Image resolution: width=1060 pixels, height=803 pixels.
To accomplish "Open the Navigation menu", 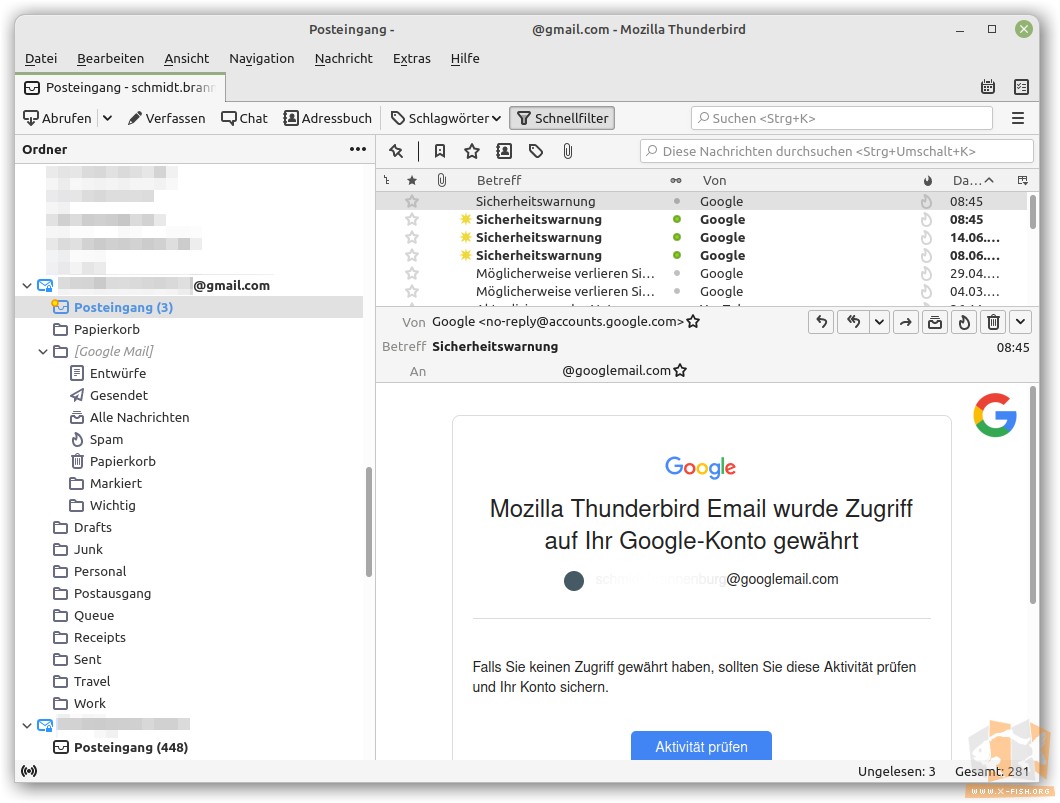I will click(262, 59).
